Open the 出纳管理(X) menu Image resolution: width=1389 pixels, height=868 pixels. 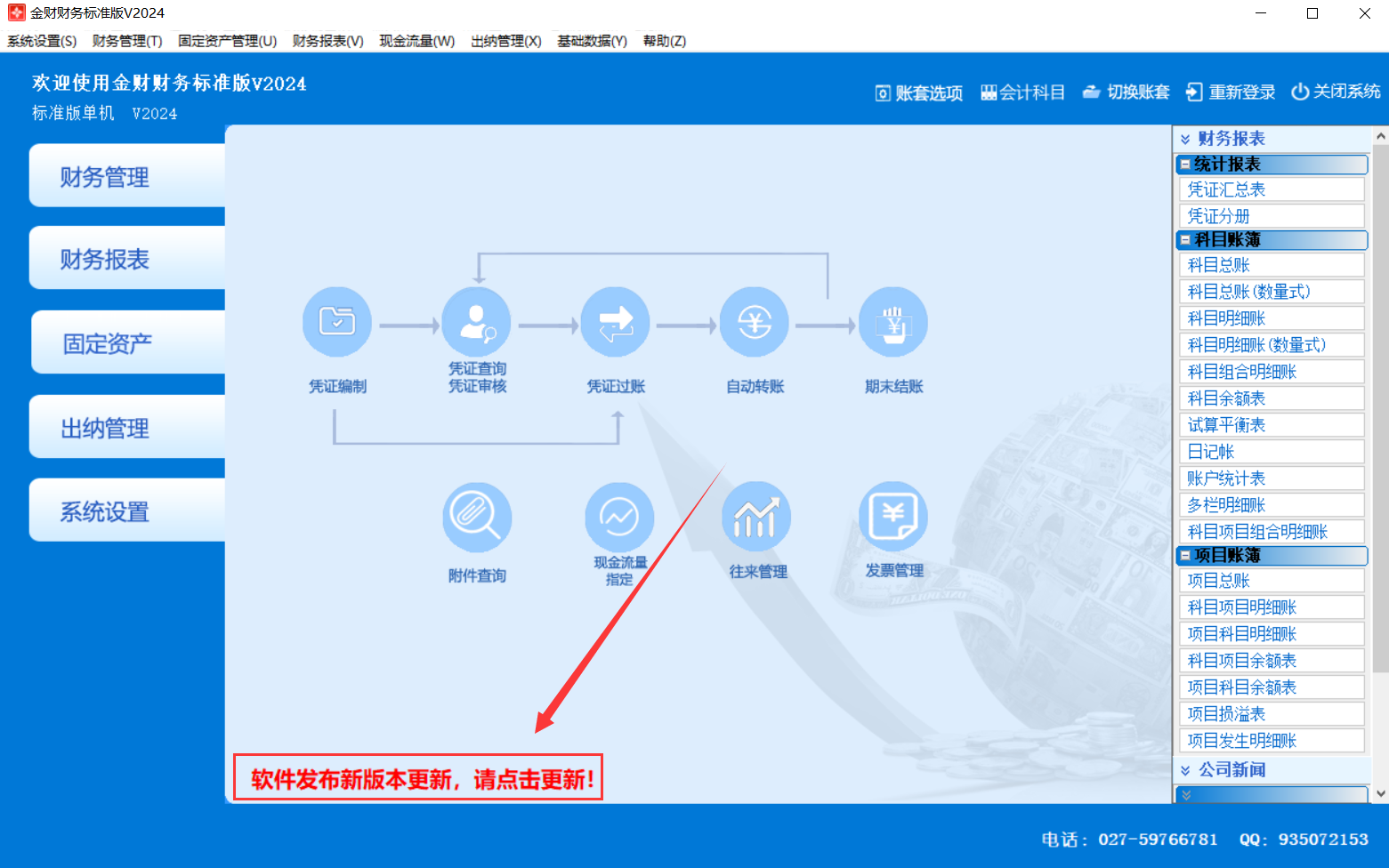[505, 41]
